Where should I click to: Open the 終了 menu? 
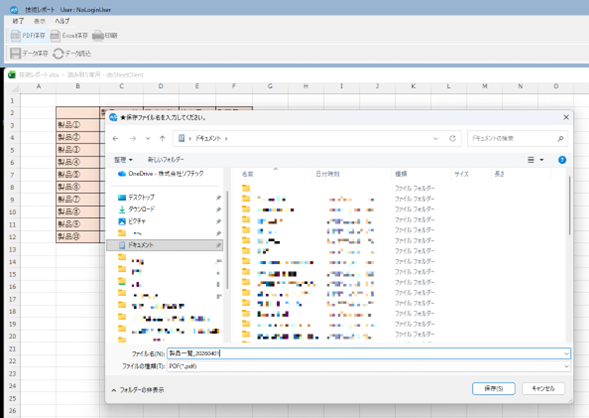tap(18, 21)
